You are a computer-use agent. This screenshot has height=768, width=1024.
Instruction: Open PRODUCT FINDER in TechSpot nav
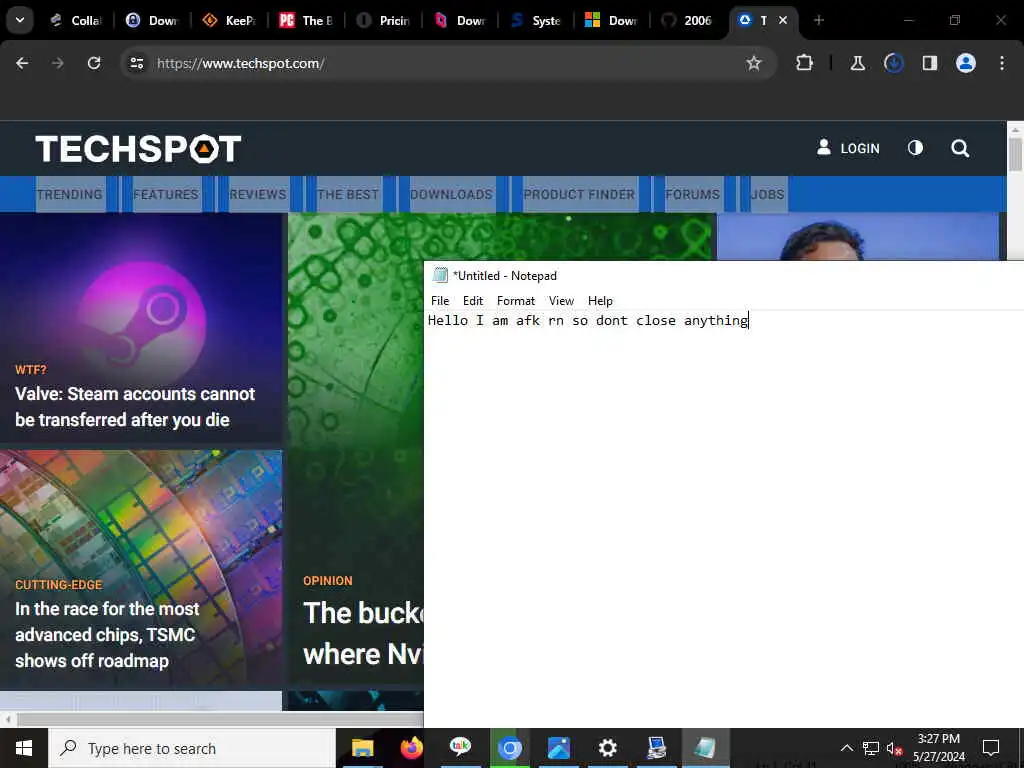coord(579,195)
